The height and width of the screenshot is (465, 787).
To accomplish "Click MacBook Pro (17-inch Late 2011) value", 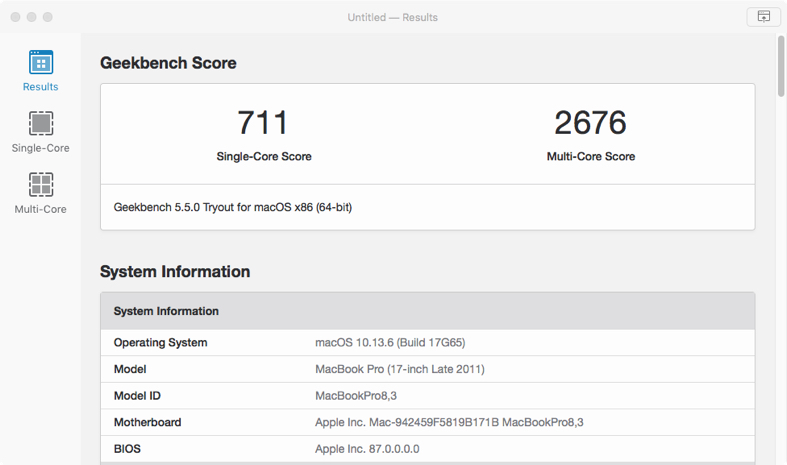I will tap(400, 369).
